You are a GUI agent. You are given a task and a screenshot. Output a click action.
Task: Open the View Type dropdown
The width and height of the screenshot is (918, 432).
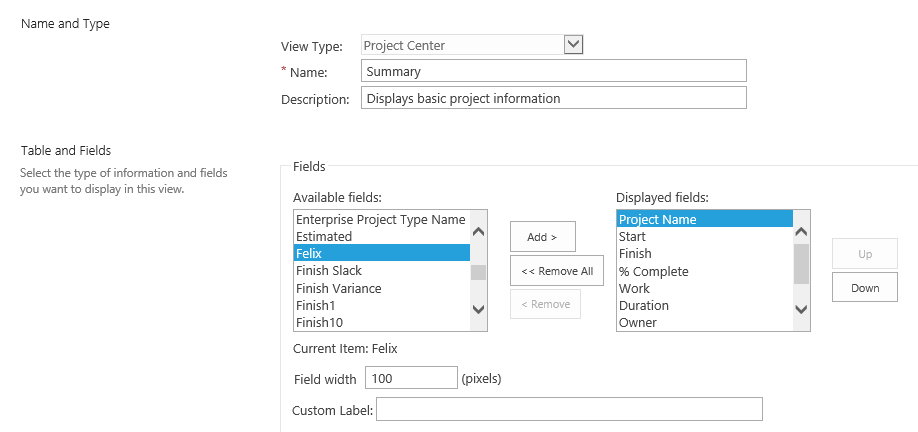click(573, 44)
